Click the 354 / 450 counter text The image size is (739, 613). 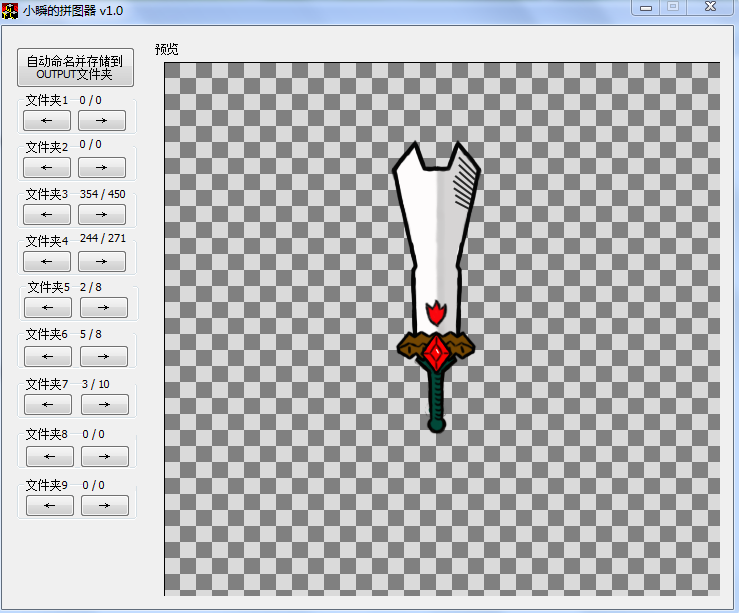pyautogui.click(x=102, y=194)
